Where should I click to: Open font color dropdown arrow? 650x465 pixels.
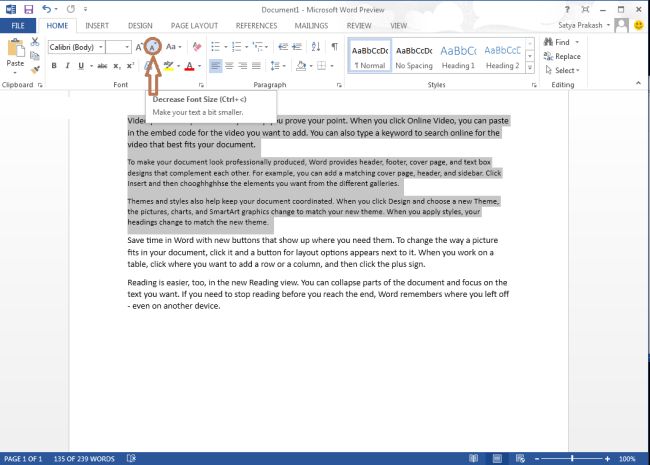pos(200,66)
